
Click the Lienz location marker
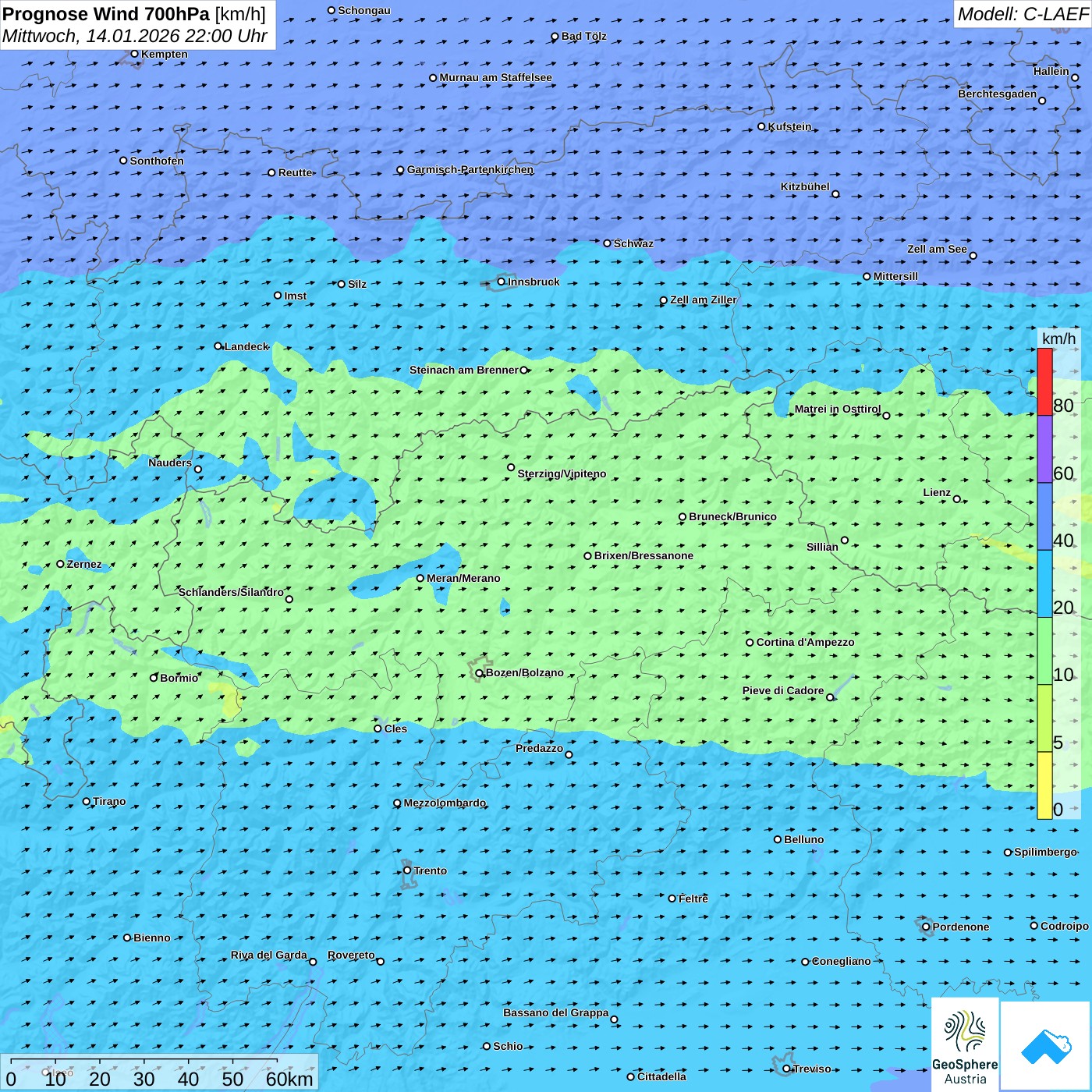tap(957, 499)
